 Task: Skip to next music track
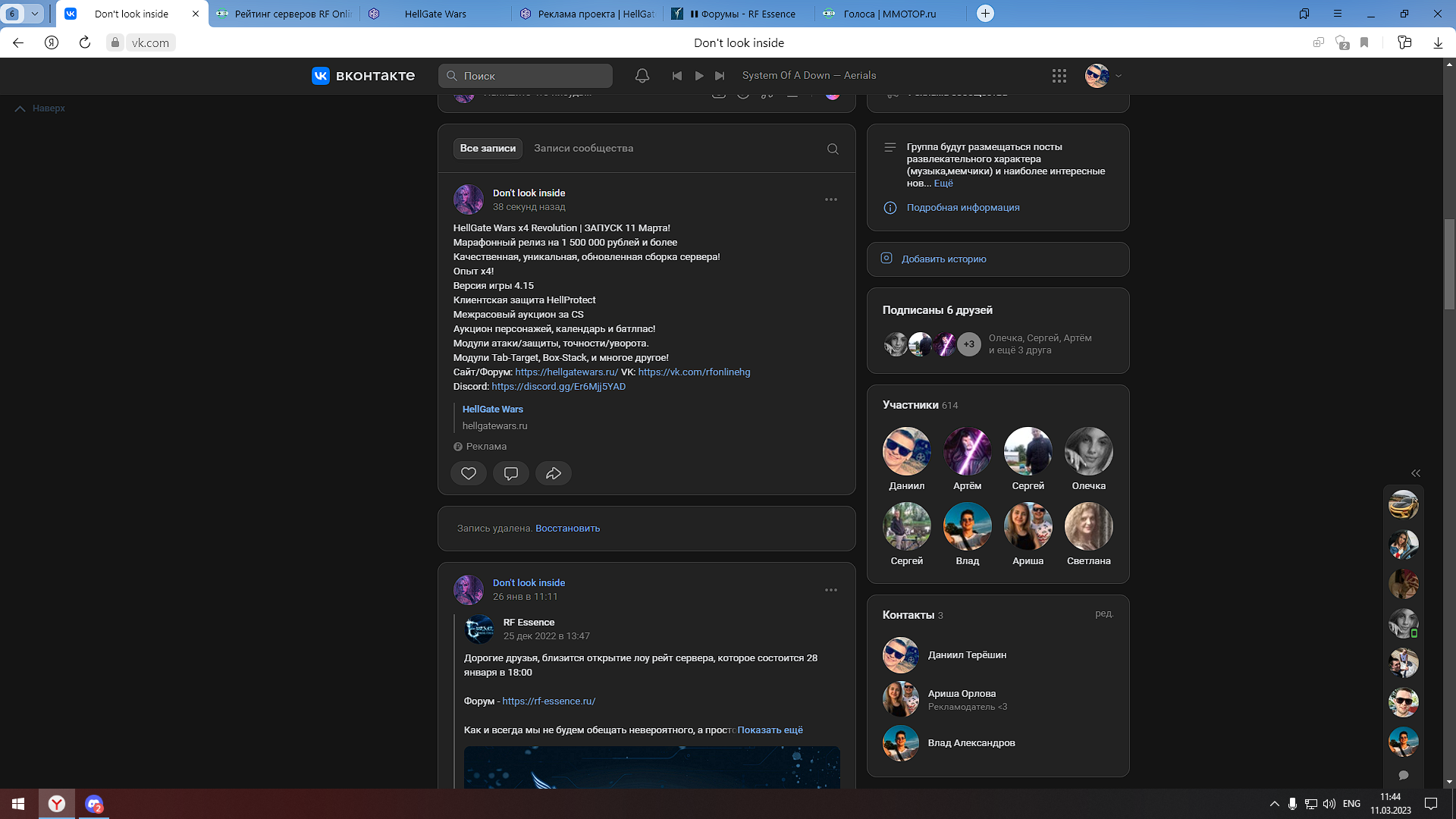pyautogui.click(x=720, y=76)
